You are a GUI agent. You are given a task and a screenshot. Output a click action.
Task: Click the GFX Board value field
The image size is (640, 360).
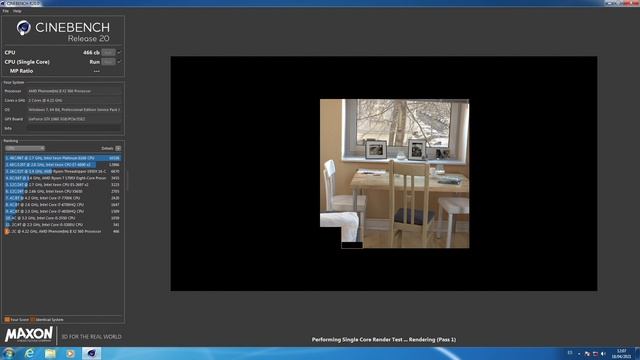pos(74,119)
